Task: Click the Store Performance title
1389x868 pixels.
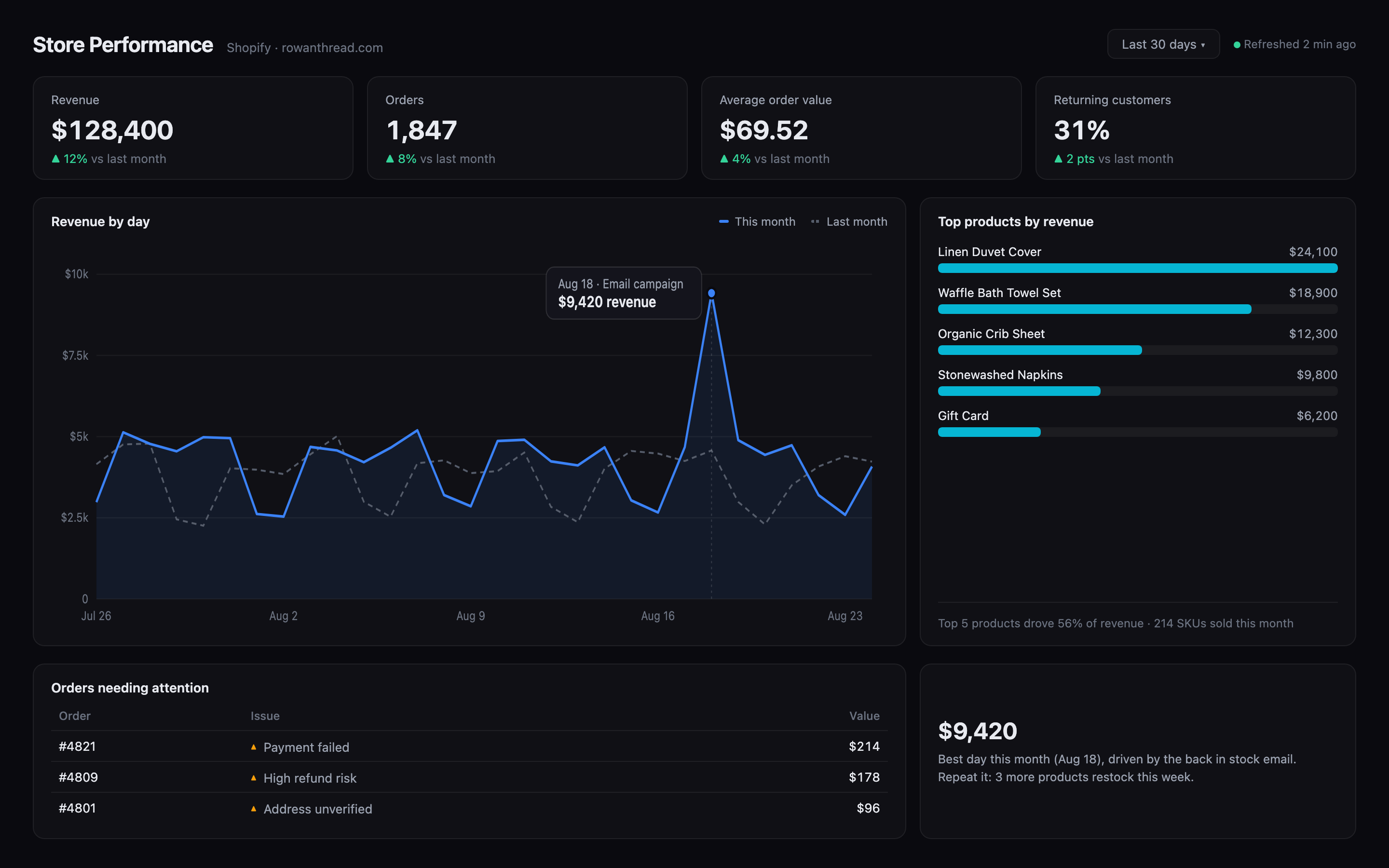Action: click(123, 45)
